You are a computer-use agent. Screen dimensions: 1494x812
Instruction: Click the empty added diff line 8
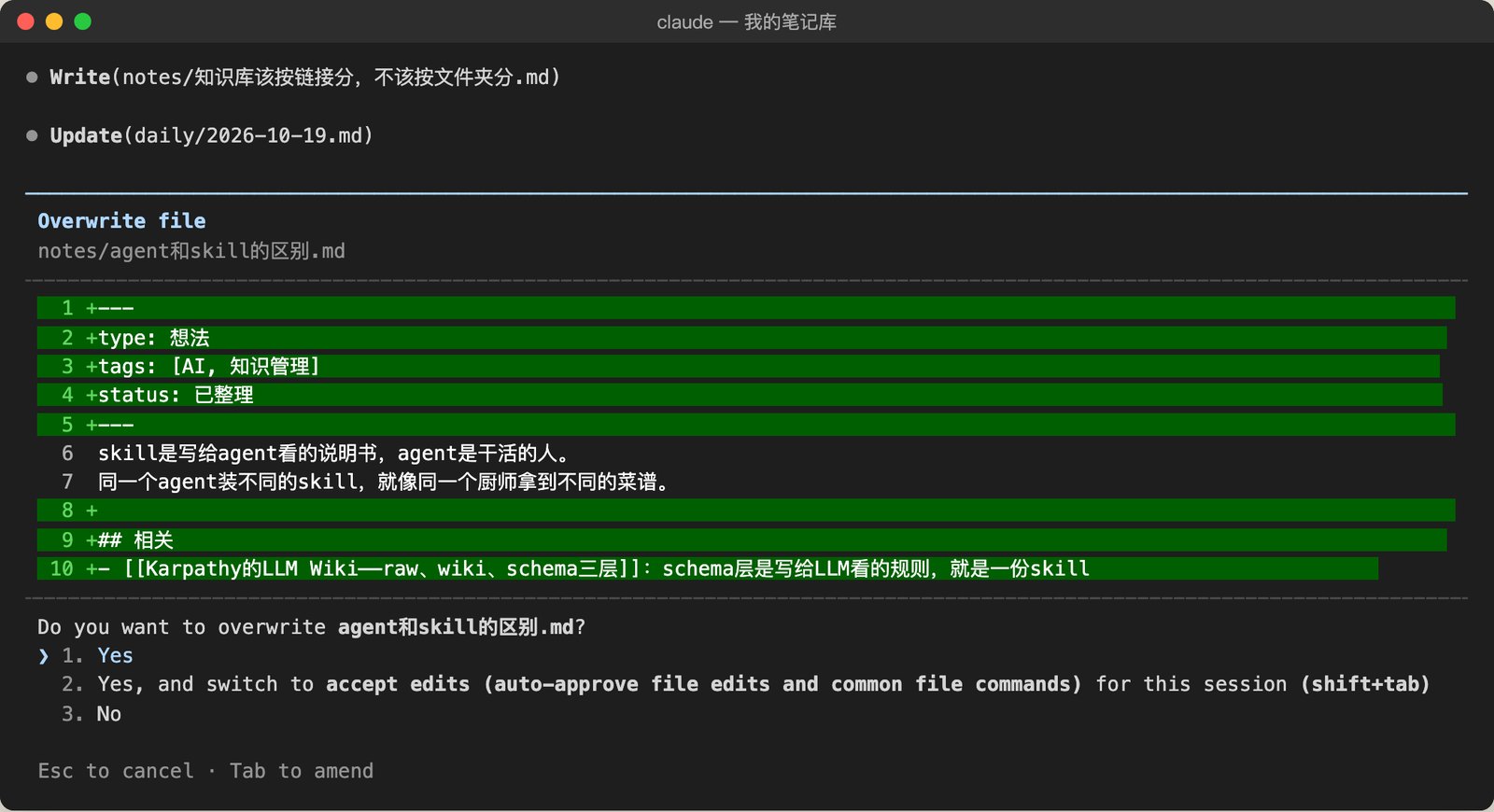coord(746,511)
